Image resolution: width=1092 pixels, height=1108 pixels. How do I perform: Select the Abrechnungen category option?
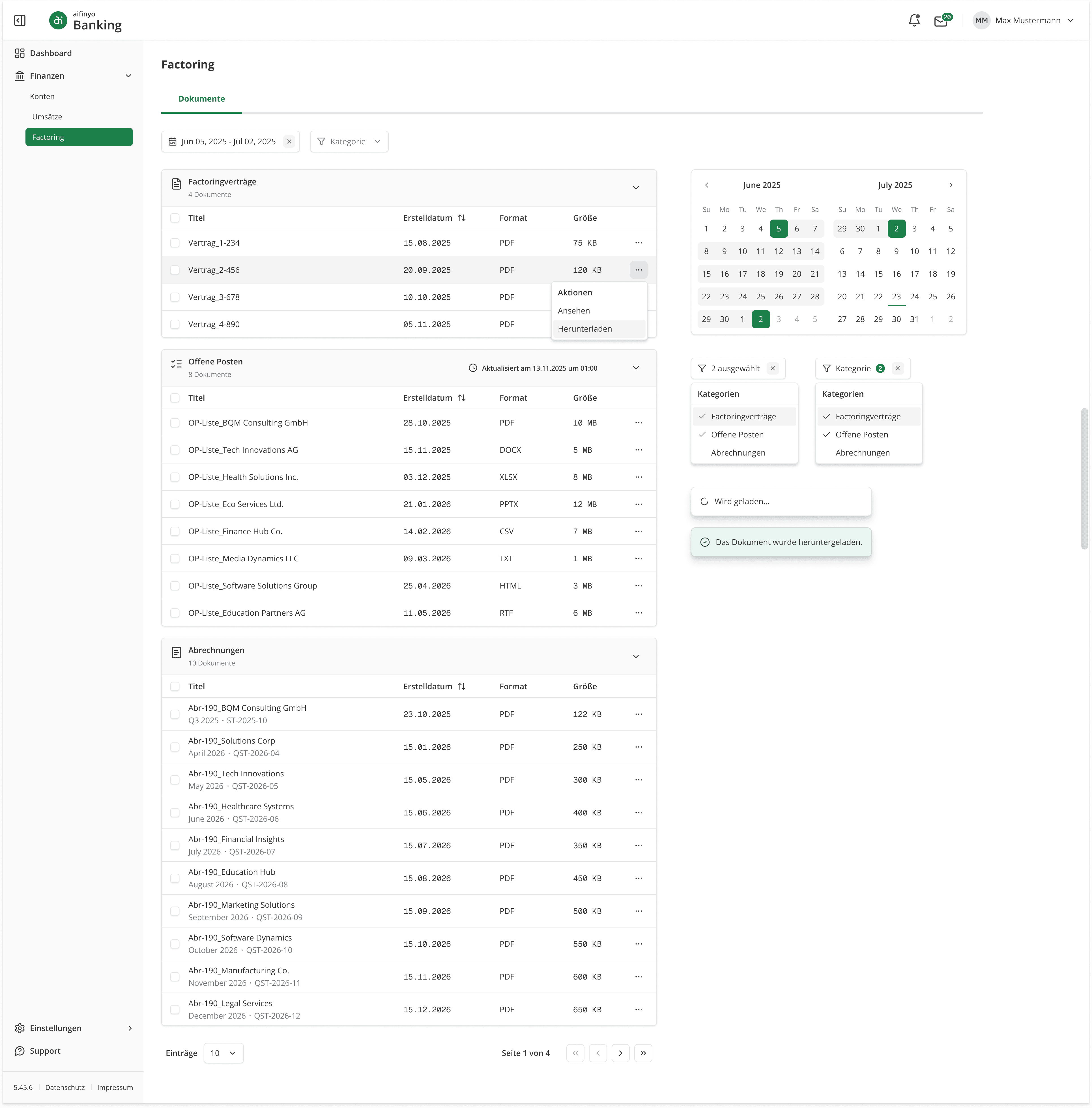(738, 452)
